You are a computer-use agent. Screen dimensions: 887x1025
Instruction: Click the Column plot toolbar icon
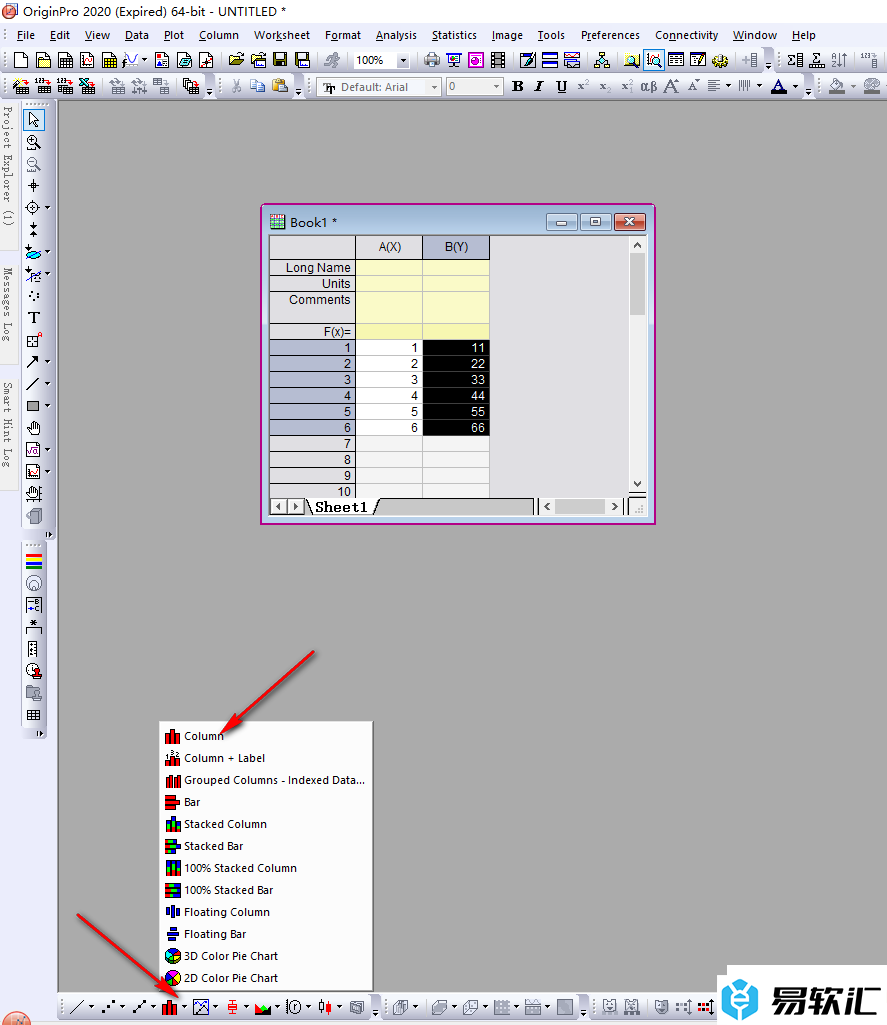point(169,1007)
